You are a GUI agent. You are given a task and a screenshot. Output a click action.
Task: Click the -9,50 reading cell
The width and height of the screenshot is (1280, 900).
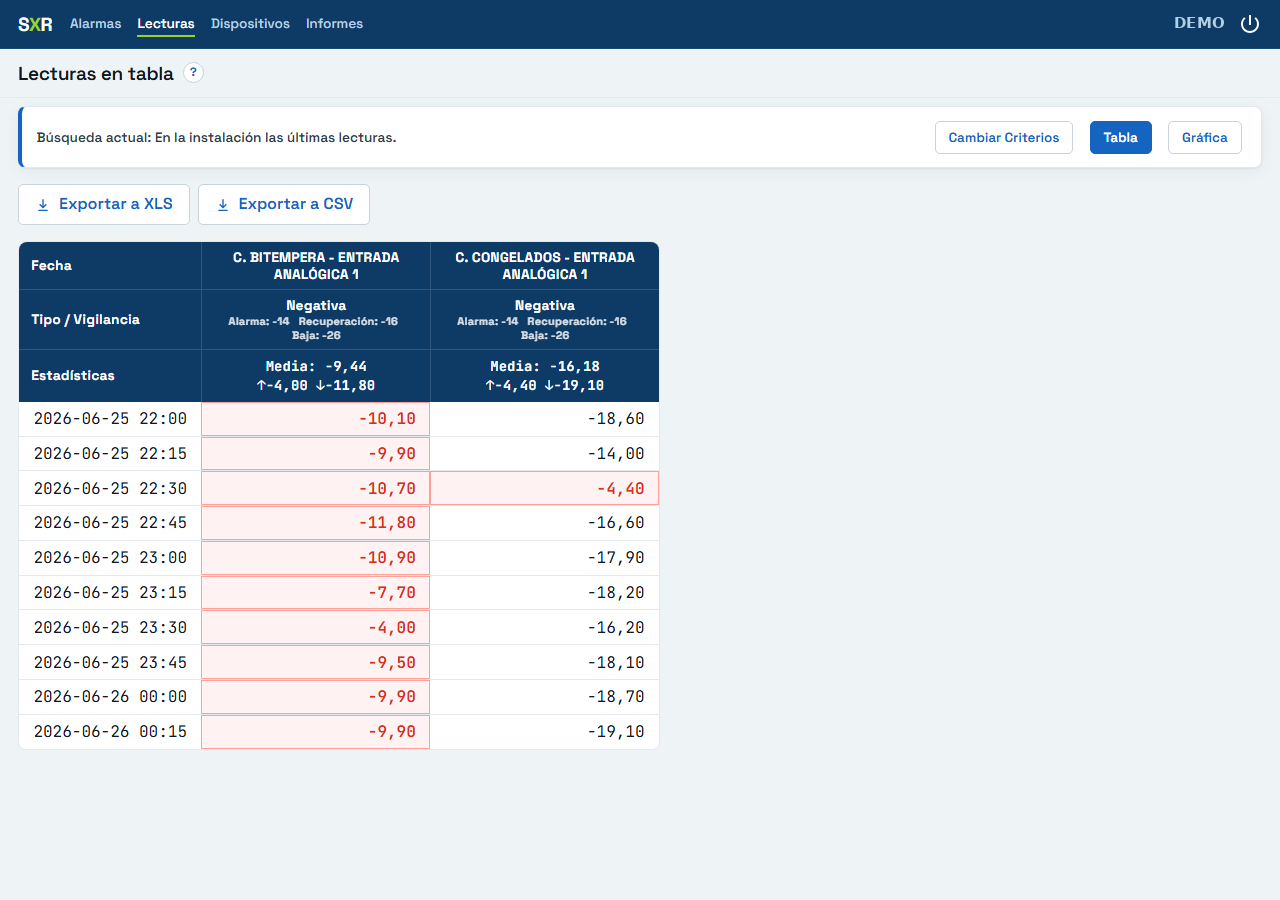[x=316, y=662]
